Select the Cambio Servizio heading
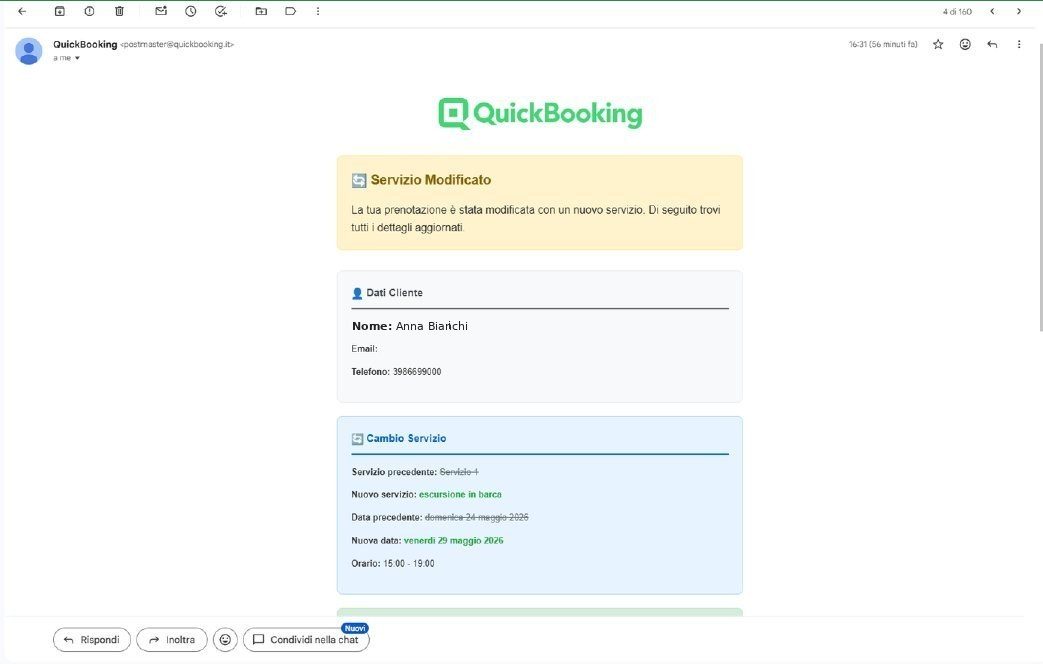 coord(406,438)
